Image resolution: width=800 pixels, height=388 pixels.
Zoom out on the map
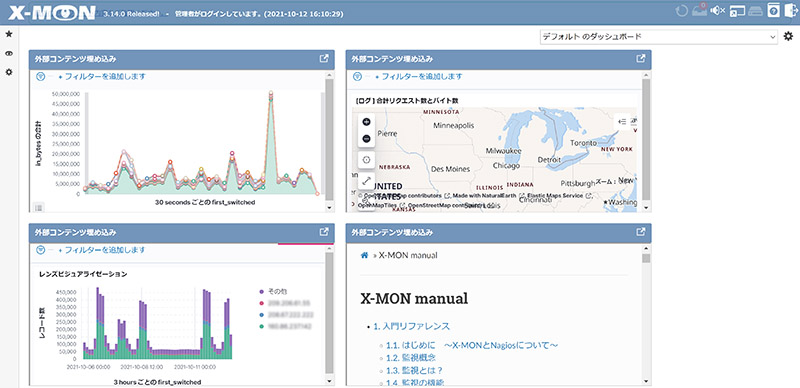(x=366, y=138)
